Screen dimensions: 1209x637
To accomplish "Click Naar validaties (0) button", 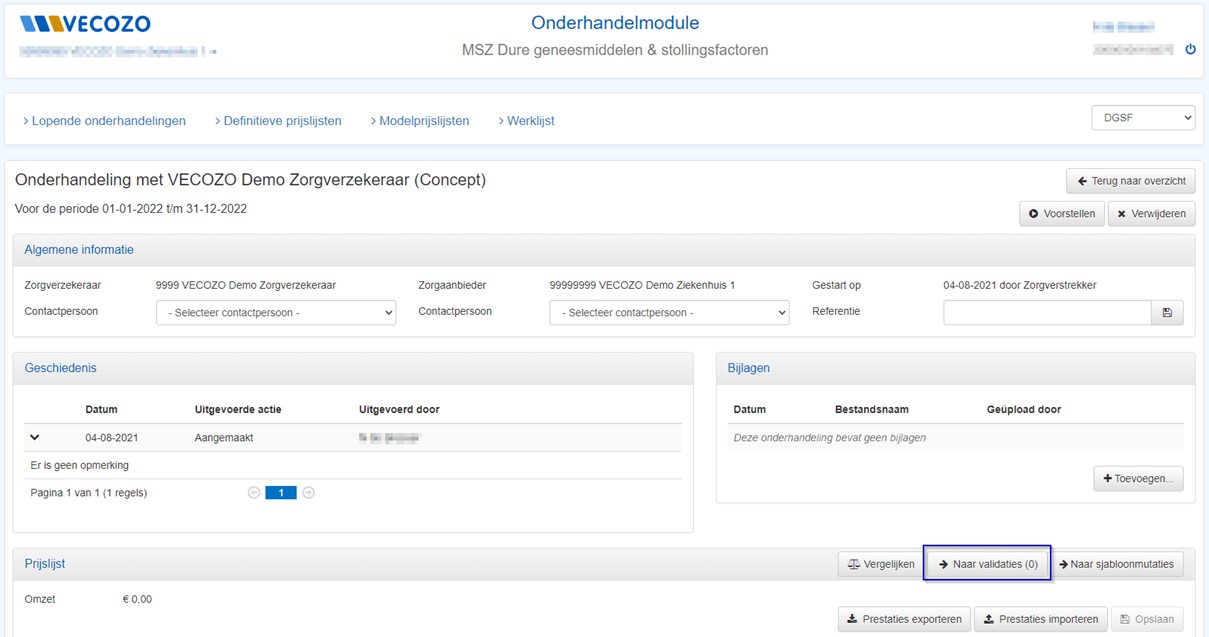I will pos(988,564).
